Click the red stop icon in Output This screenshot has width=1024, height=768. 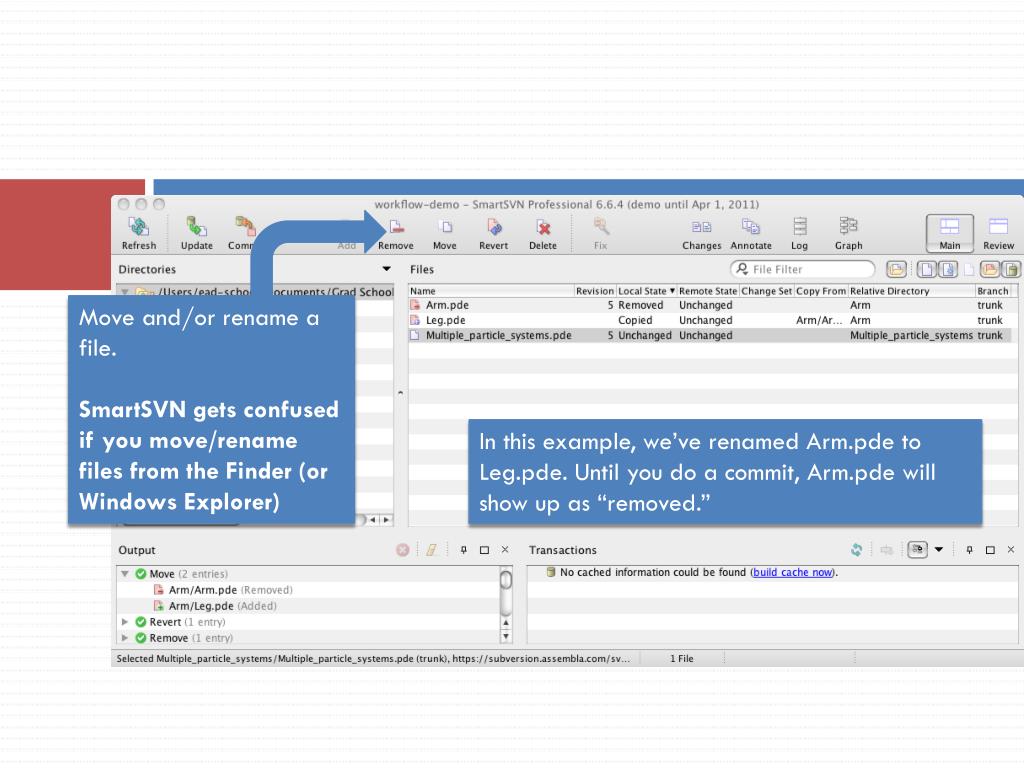(x=403, y=550)
